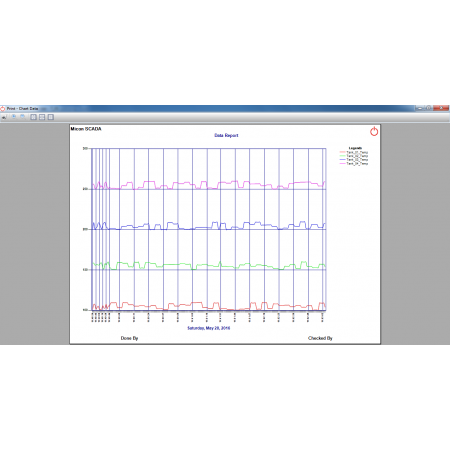
Task: Click the green Tank_02_Temp legend entry
Action: click(x=354, y=156)
